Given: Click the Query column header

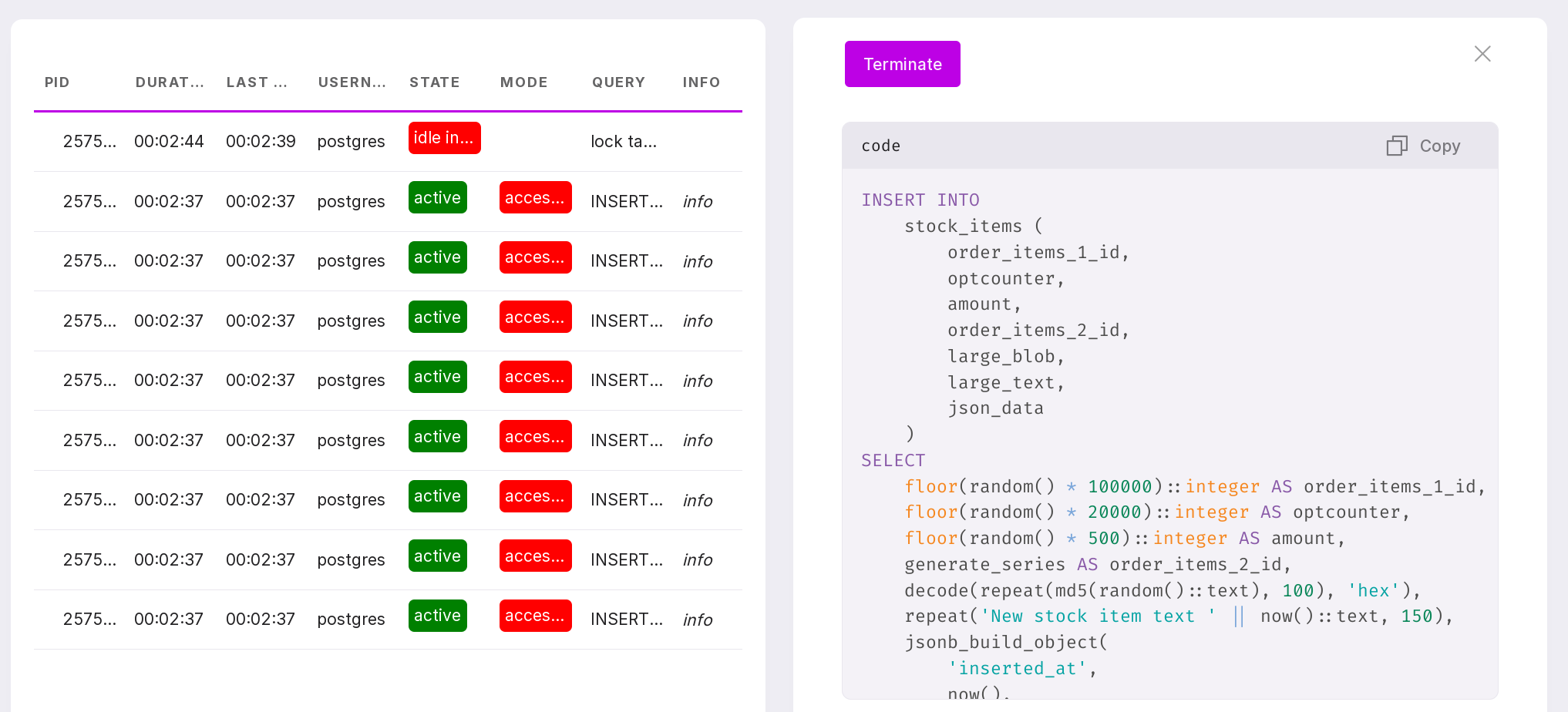Looking at the screenshot, I should tap(618, 82).
